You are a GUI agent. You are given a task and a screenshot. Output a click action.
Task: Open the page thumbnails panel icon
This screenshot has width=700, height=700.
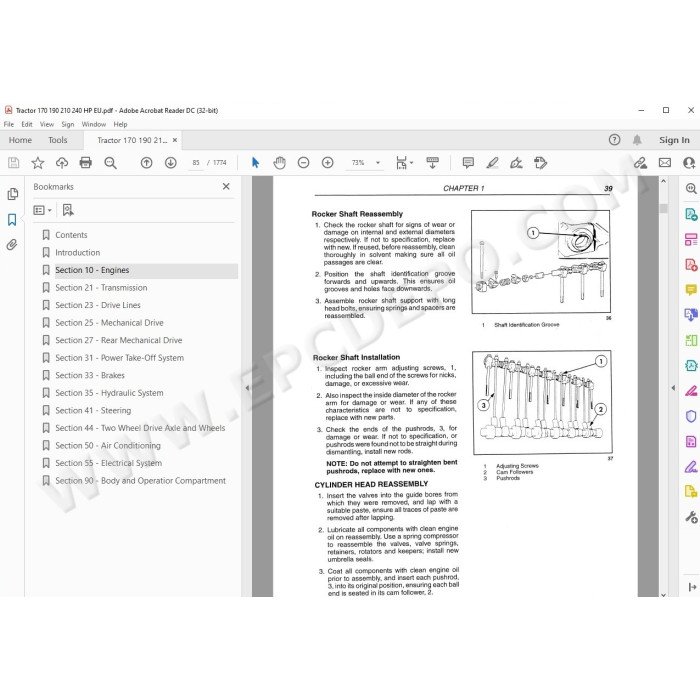[x=12, y=194]
